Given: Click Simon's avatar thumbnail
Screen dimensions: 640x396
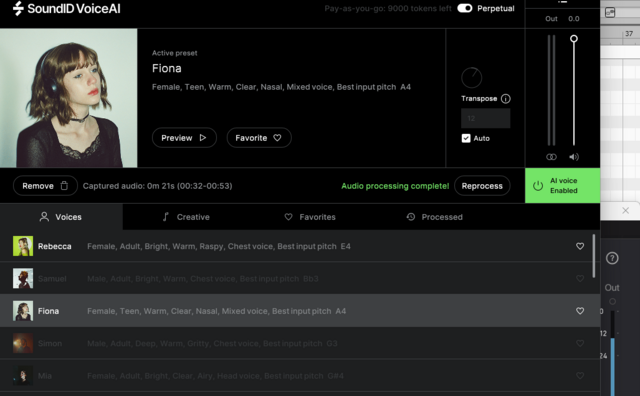Looking at the screenshot, I should click(x=23, y=343).
